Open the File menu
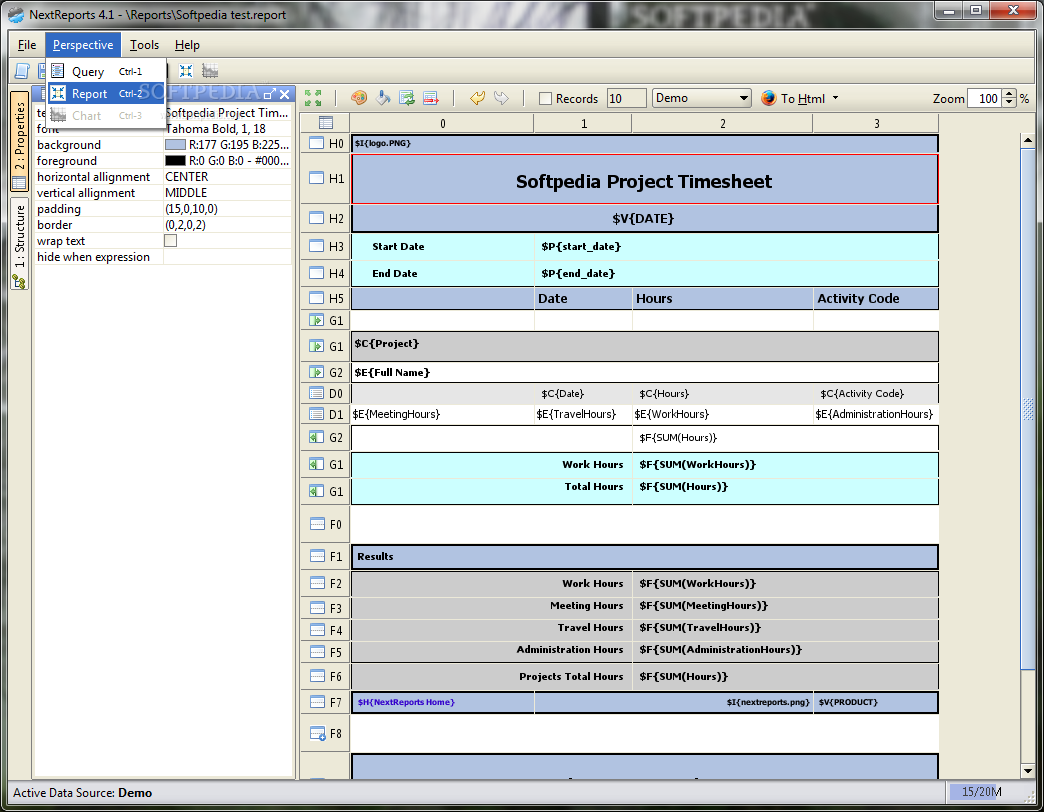1044x812 pixels. point(27,45)
